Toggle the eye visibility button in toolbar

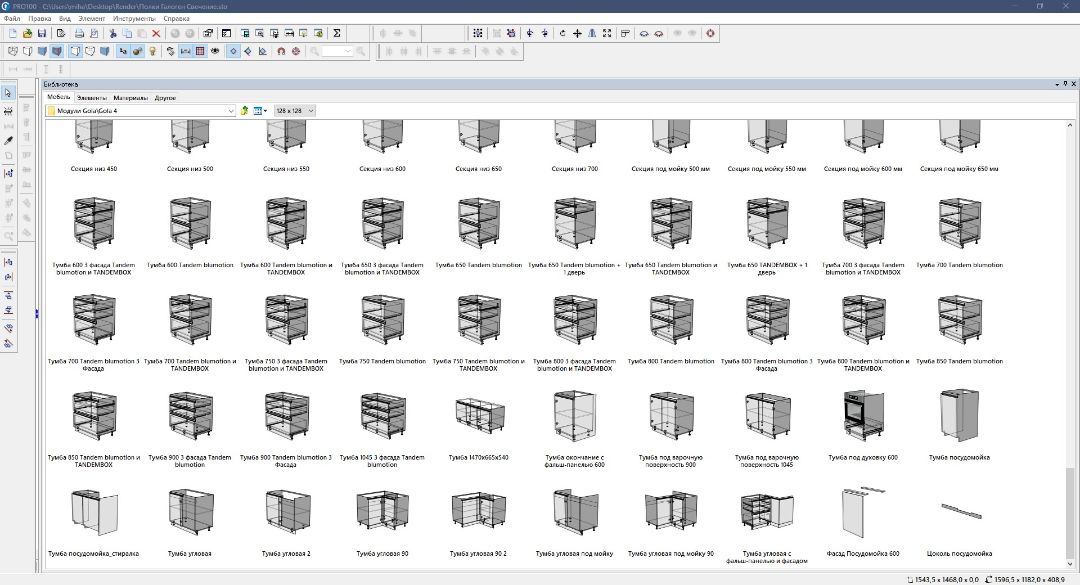(215, 51)
